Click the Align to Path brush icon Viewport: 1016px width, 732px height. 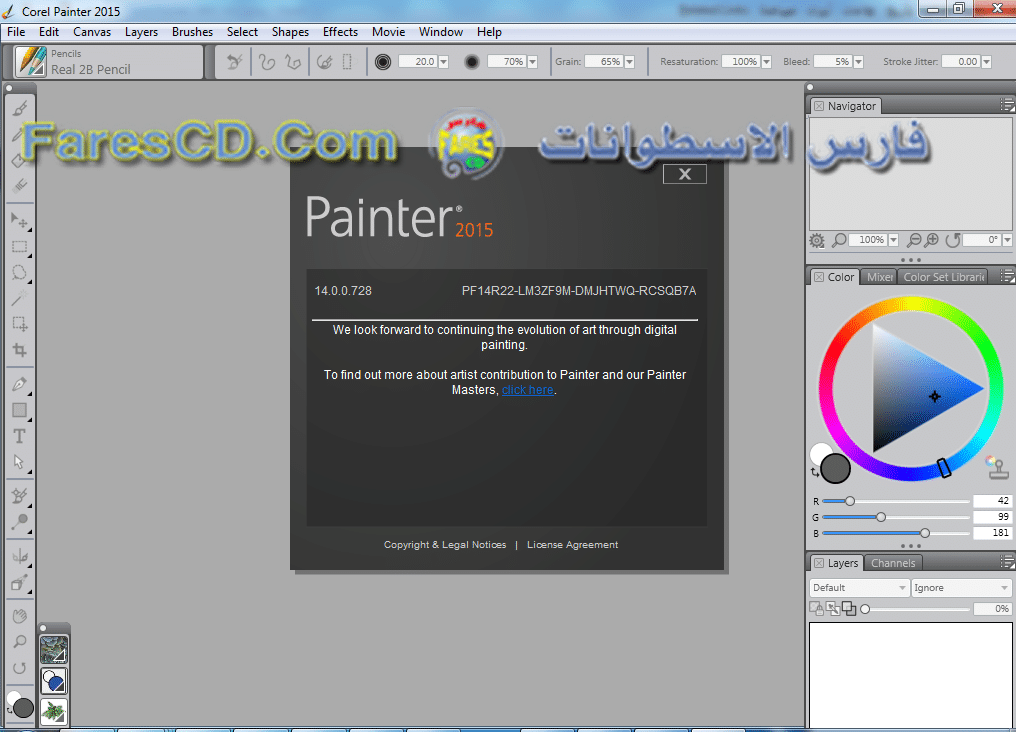coord(324,62)
